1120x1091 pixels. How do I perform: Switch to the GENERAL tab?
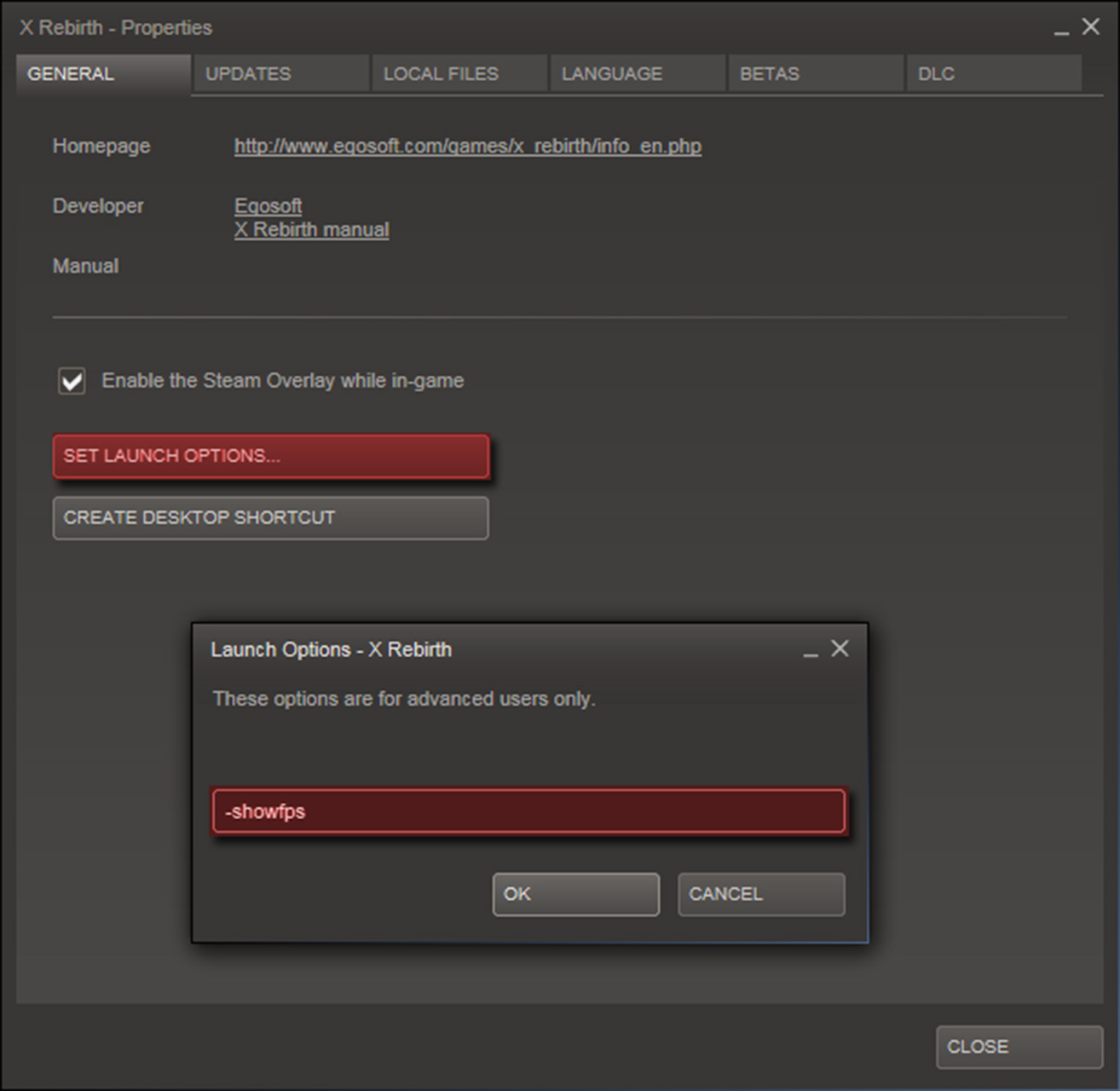[x=103, y=74]
